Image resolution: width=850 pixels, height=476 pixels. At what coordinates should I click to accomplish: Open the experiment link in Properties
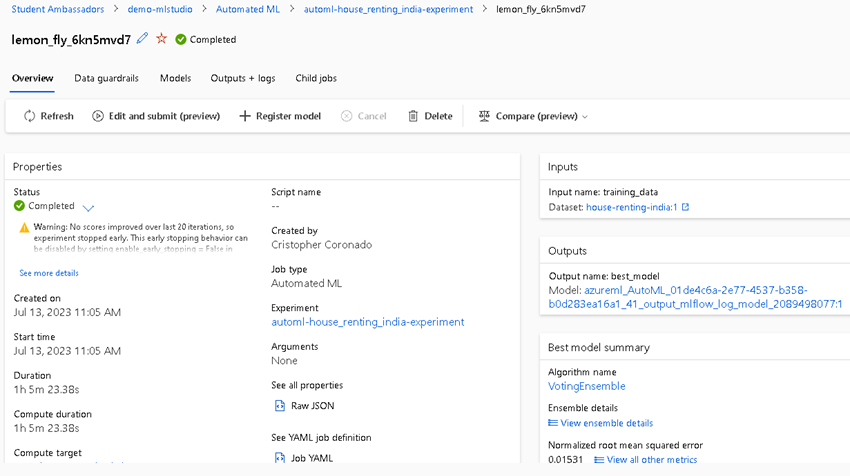(x=368, y=322)
